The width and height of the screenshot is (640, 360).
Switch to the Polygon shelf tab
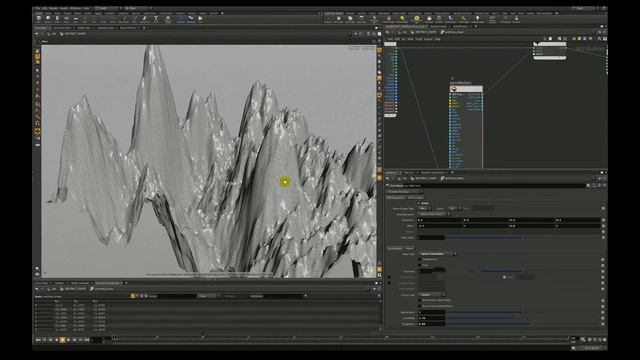tap(67, 13)
